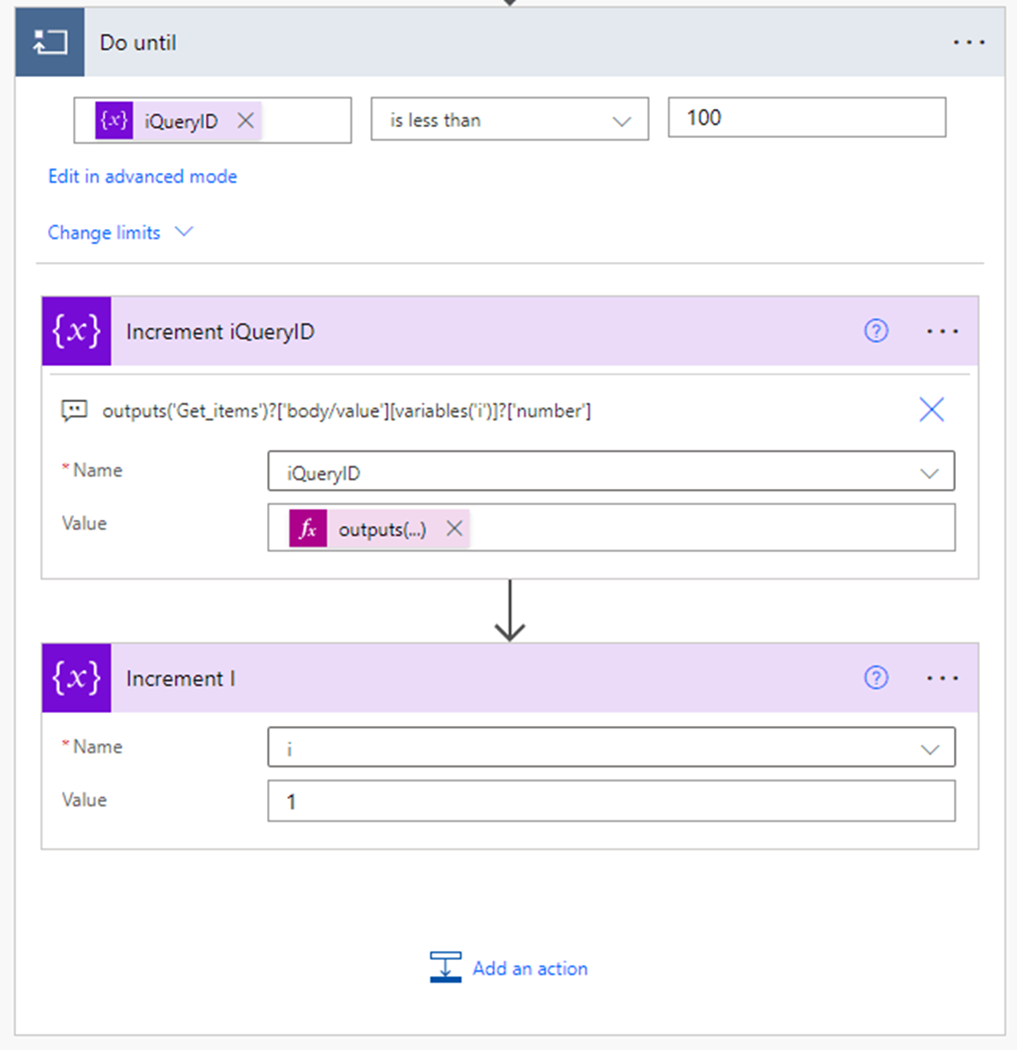Click the comment icon beside outputs expression
This screenshot has width=1017, height=1050.
point(74,410)
